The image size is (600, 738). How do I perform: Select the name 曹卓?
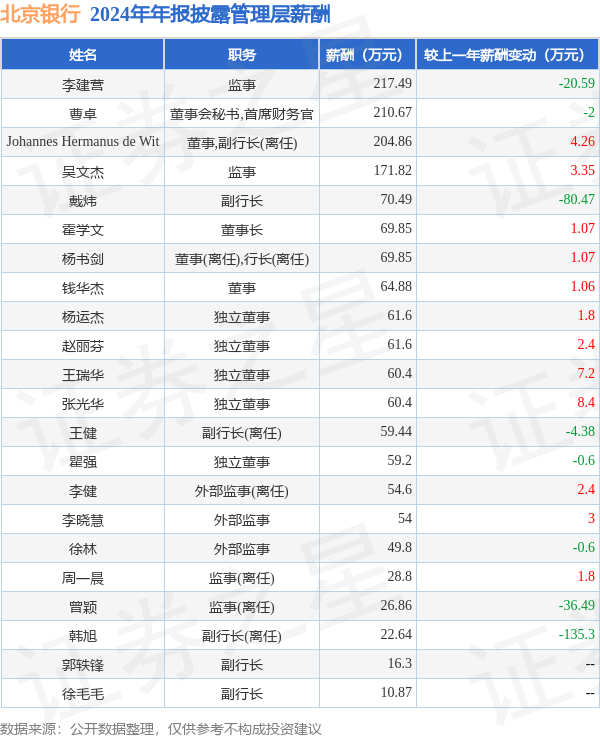[x=83, y=114]
